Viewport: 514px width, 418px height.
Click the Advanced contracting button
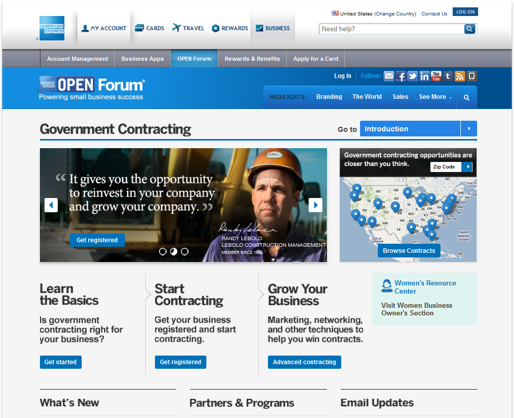click(x=304, y=362)
